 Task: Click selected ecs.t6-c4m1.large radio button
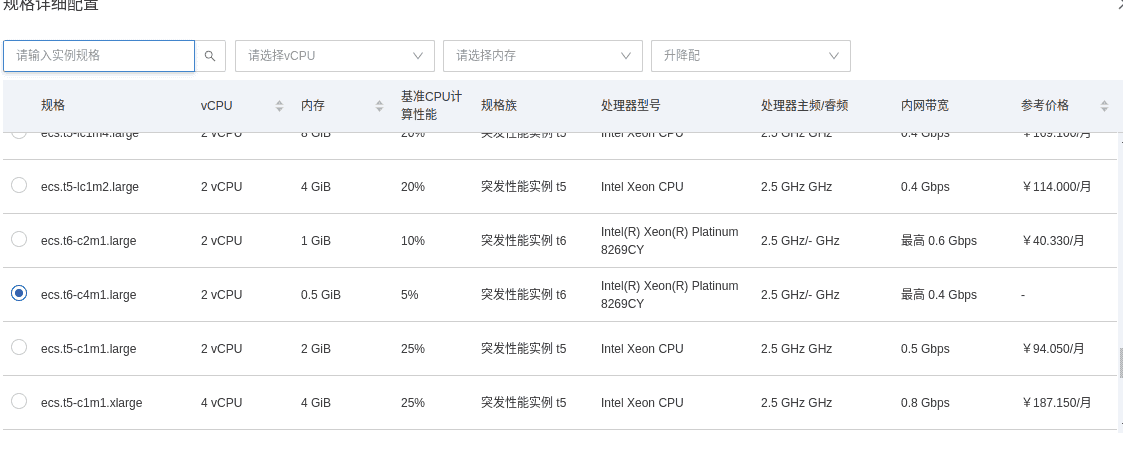tap(19, 294)
